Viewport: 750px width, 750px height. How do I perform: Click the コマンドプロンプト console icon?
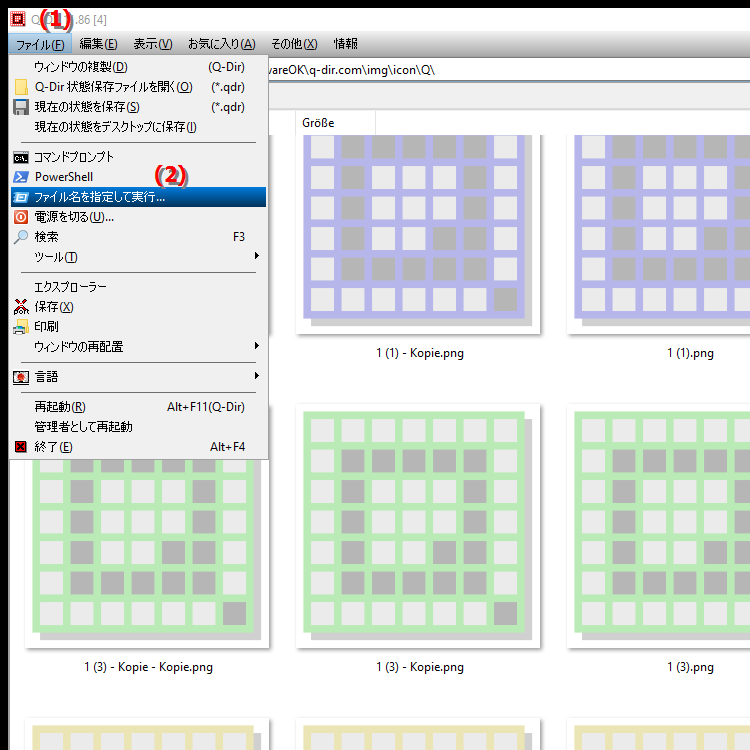[21, 157]
